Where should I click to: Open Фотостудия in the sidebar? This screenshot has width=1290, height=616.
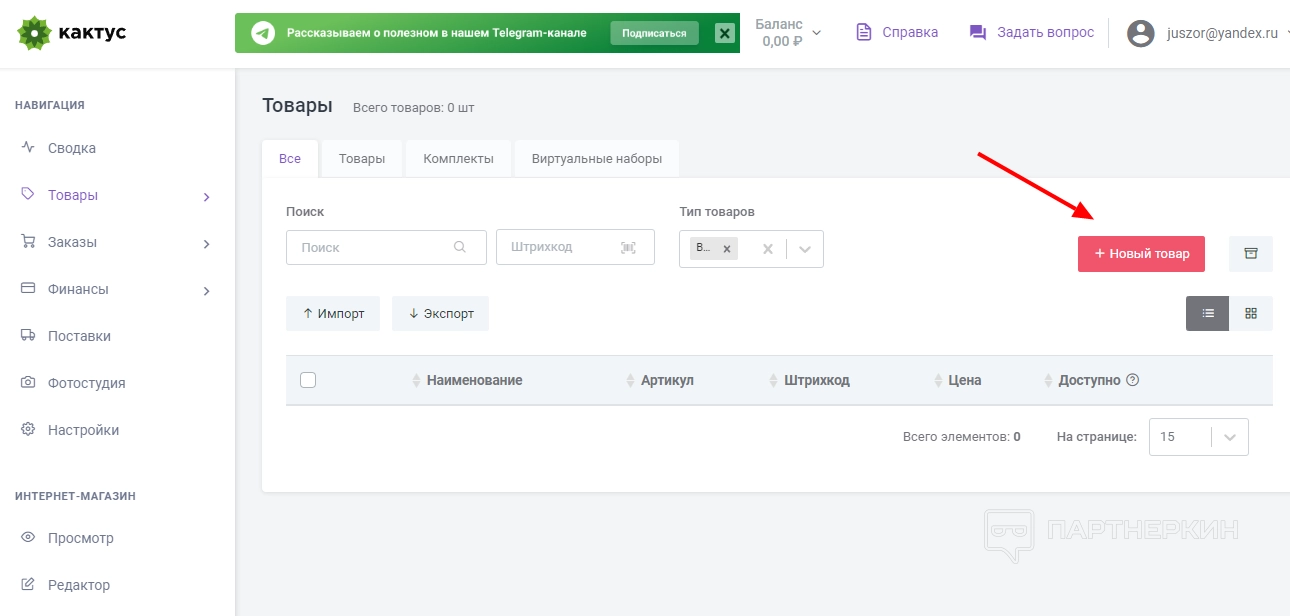coord(86,383)
